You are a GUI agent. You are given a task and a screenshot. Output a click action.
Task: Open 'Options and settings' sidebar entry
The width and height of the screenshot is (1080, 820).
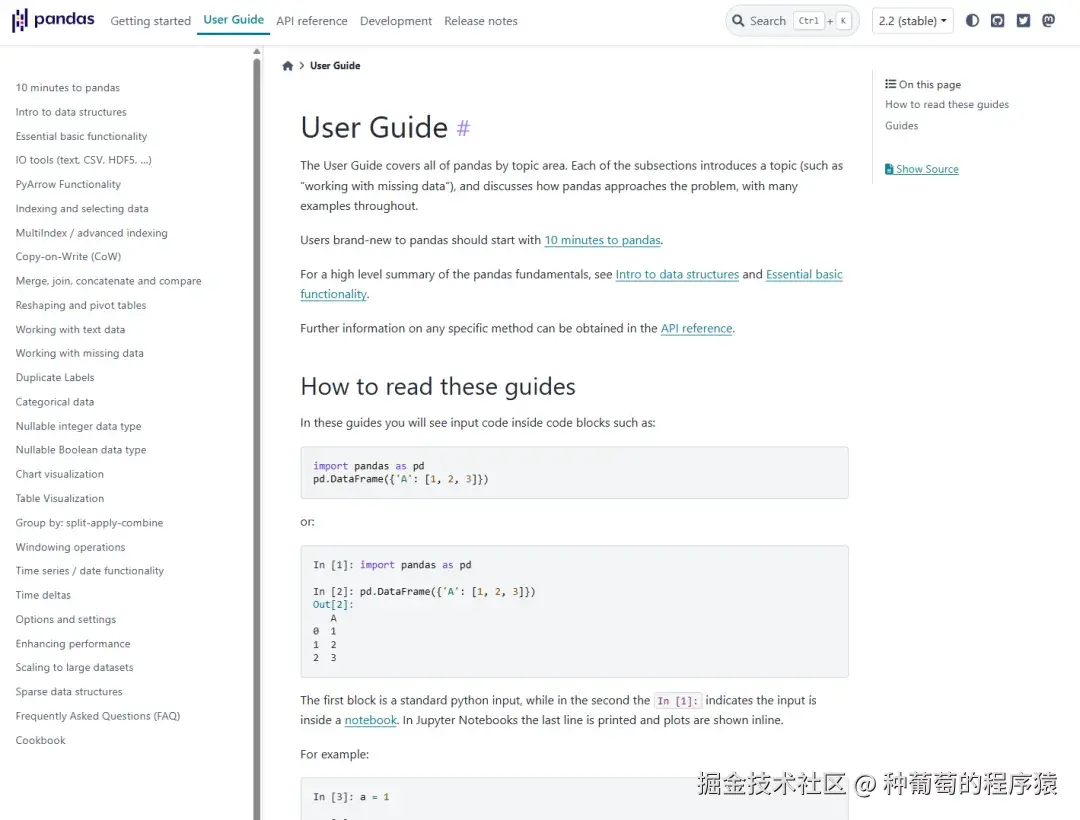(x=65, y=619)
